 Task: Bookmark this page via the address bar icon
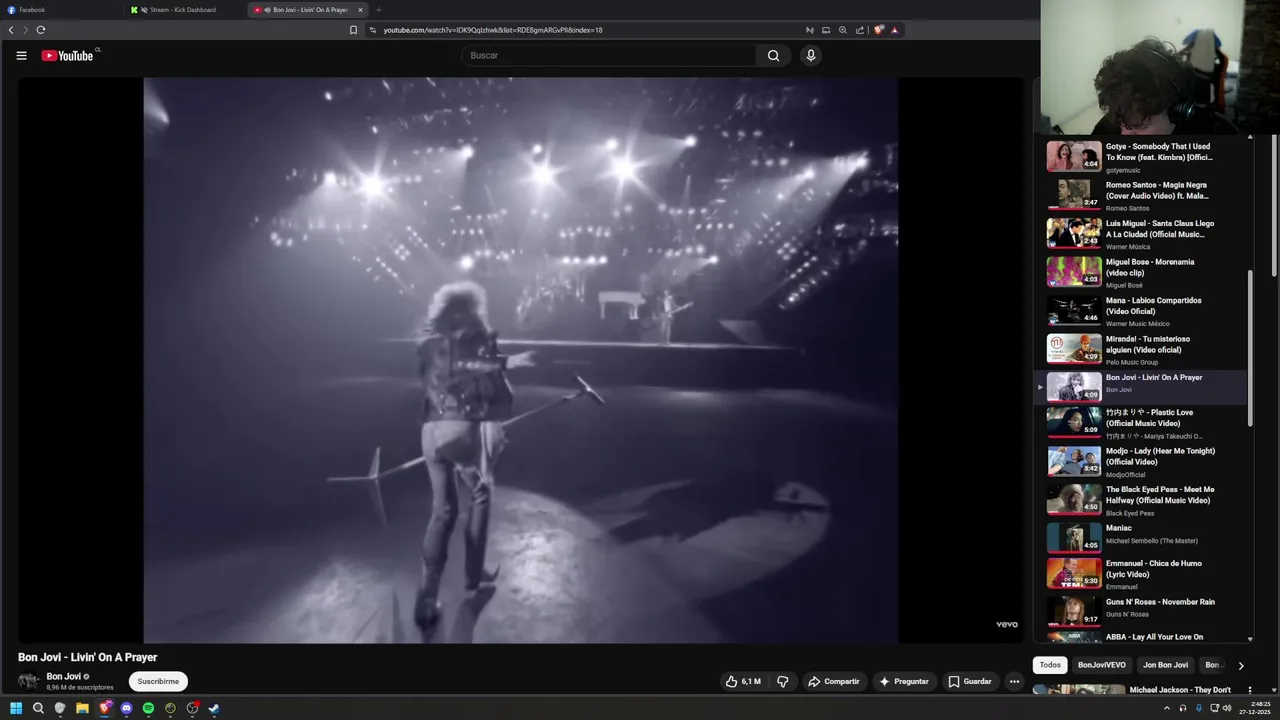(x=353, y=30)
